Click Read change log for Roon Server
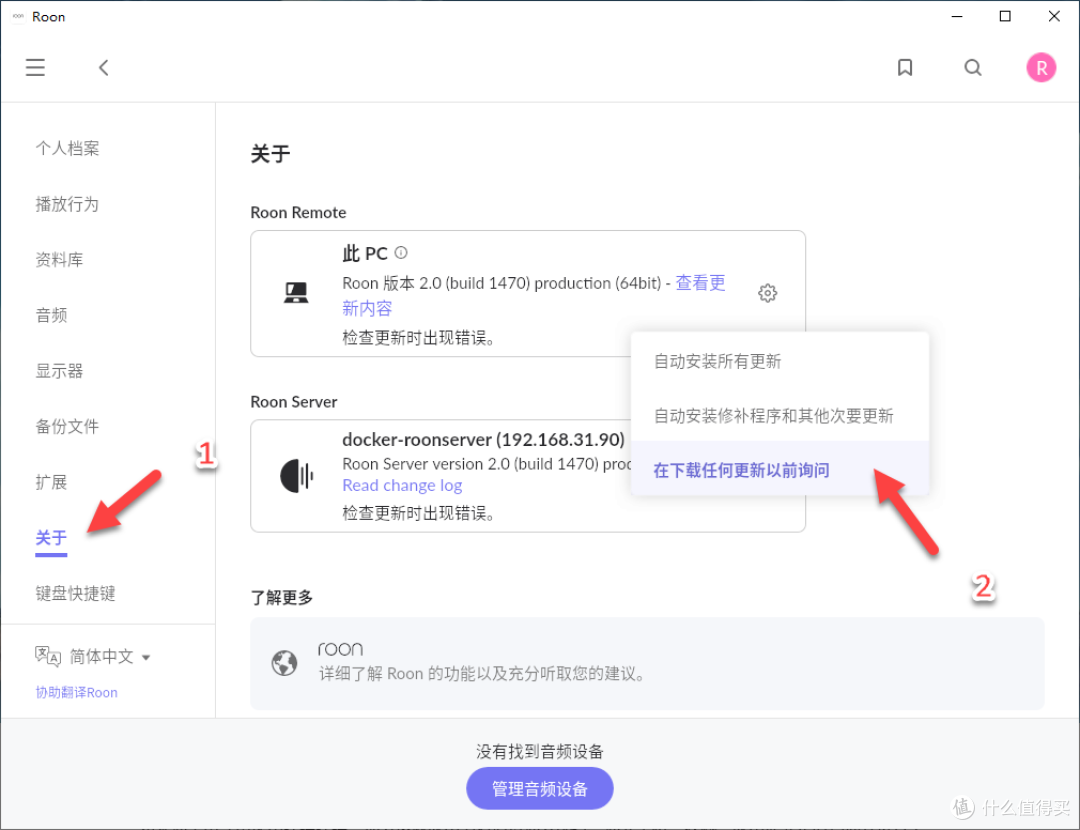 tap(402, 485)
